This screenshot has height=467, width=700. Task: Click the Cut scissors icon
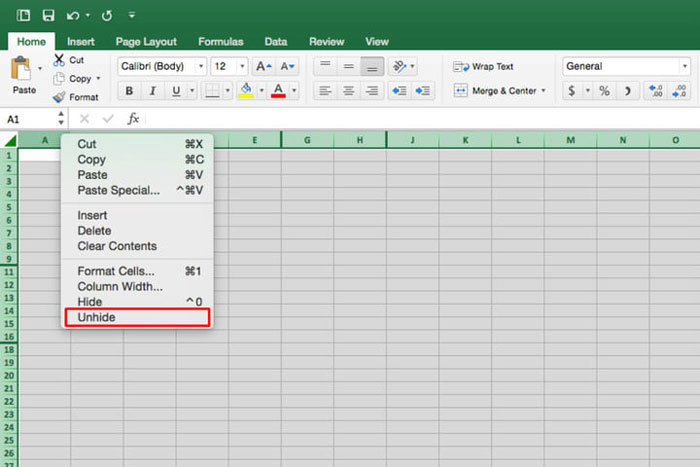pyautogui.click(x=59, y=60)
